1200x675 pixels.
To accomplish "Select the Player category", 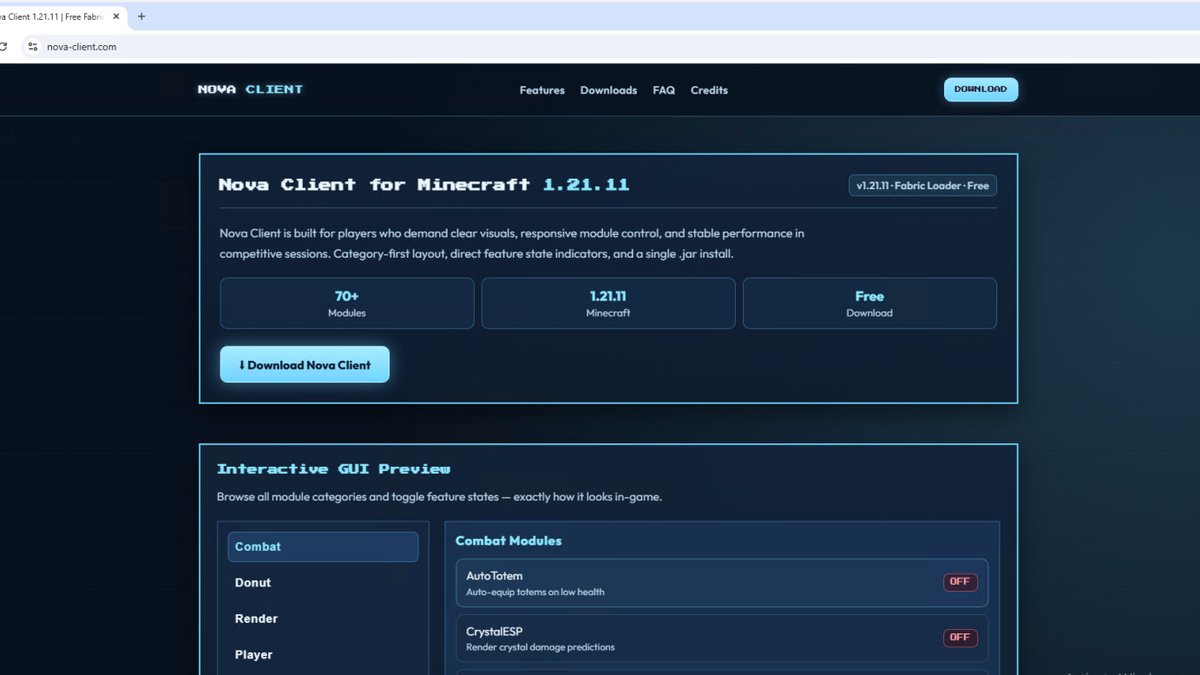I will pyautogui.click(x=323, y=655).
